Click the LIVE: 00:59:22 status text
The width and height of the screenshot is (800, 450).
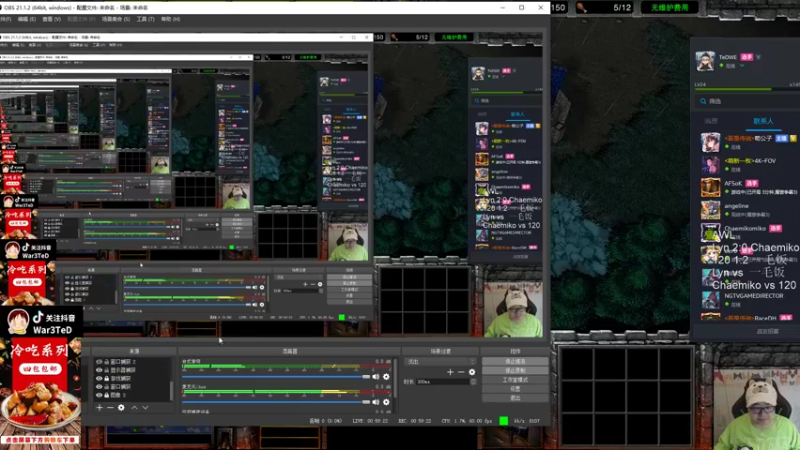(370, 421)
